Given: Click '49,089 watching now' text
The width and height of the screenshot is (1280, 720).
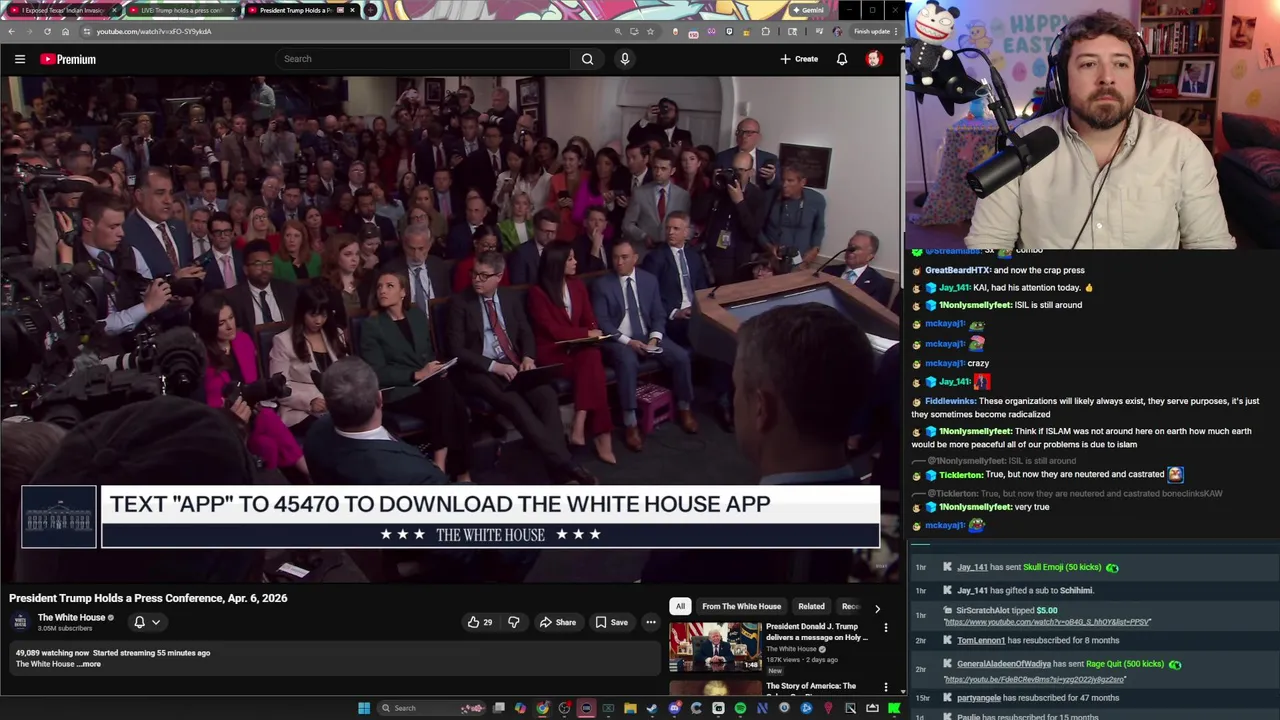Looking at the screenshot, I should point(51,653).
